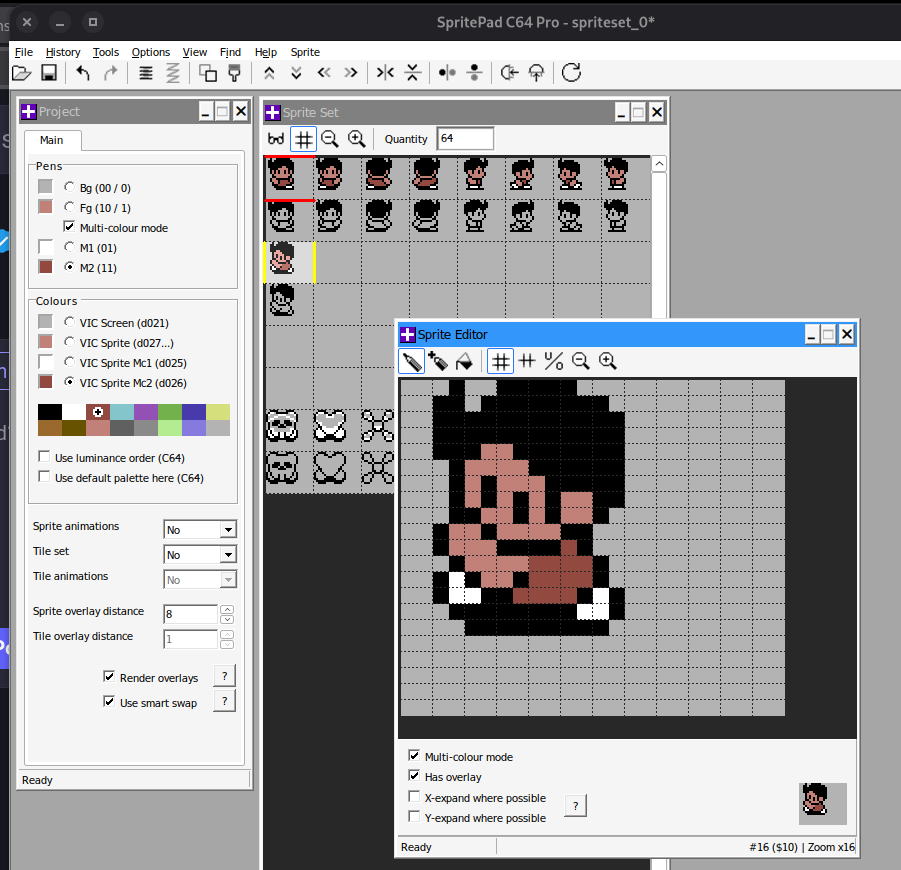Expand the Tile set dropdown
This screenshot has height=870, width=901.
pyautogui.click(x=228, y=555)
